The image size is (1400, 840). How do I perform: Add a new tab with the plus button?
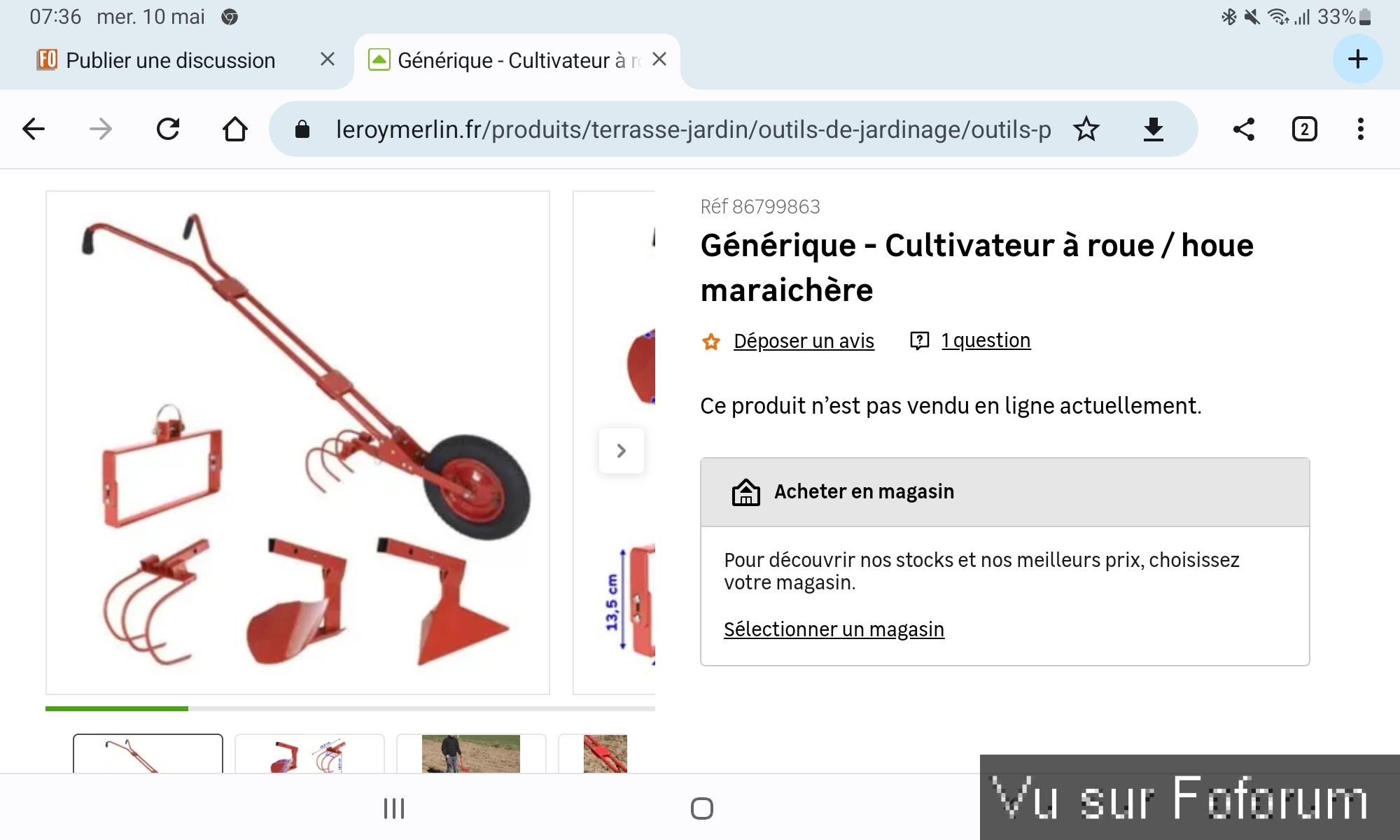[x=1358, y=59]
